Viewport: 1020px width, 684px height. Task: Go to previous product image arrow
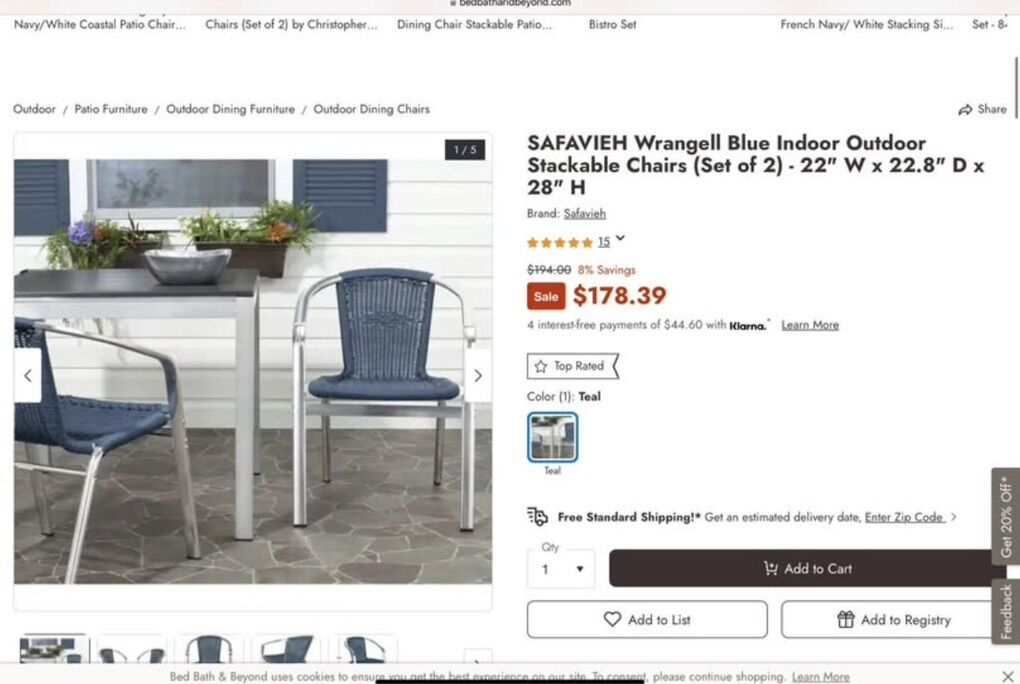point(27,376)
